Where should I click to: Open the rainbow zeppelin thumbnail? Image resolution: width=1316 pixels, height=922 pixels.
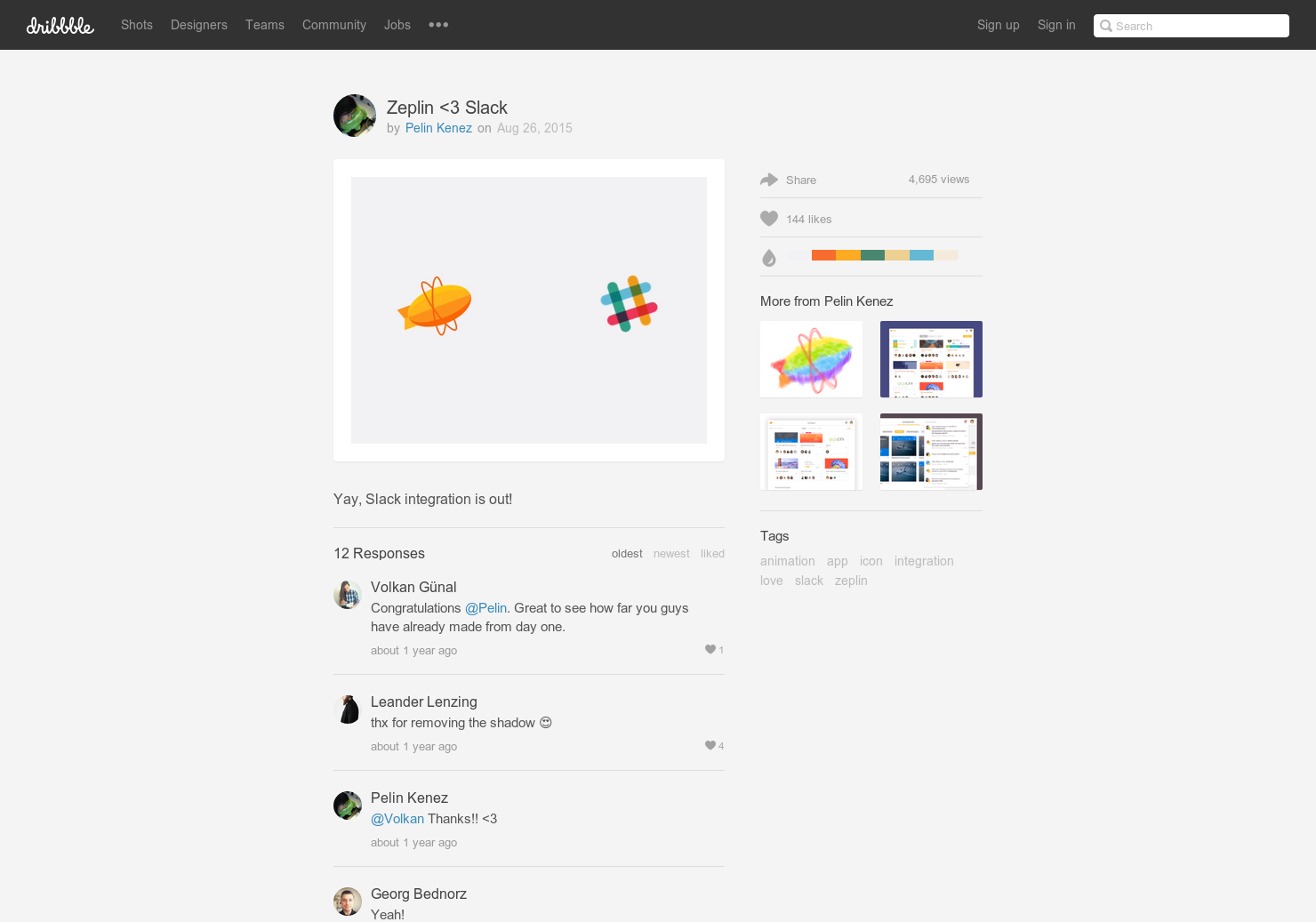click(810, 358)
